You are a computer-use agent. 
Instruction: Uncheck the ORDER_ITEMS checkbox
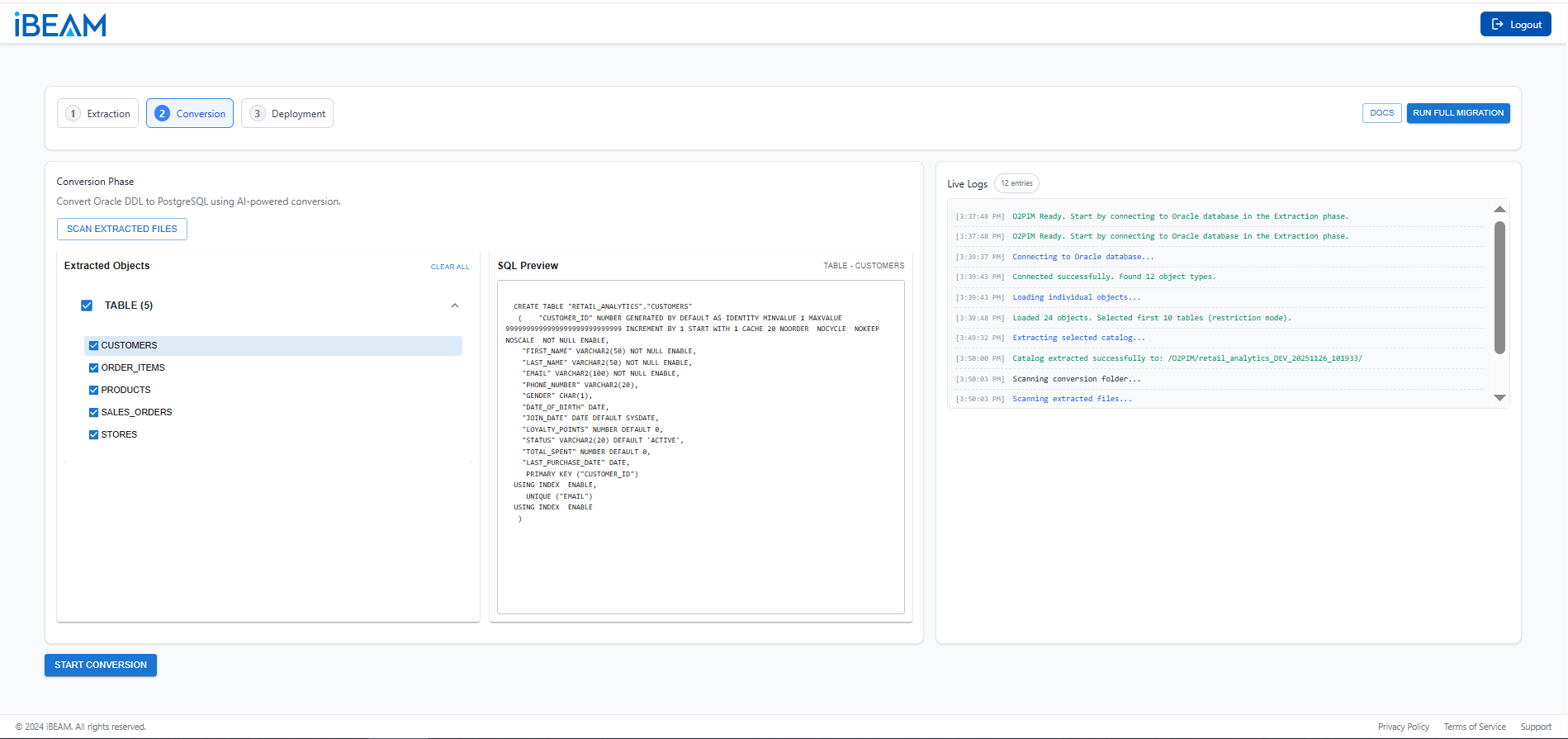tap(94, 368)
